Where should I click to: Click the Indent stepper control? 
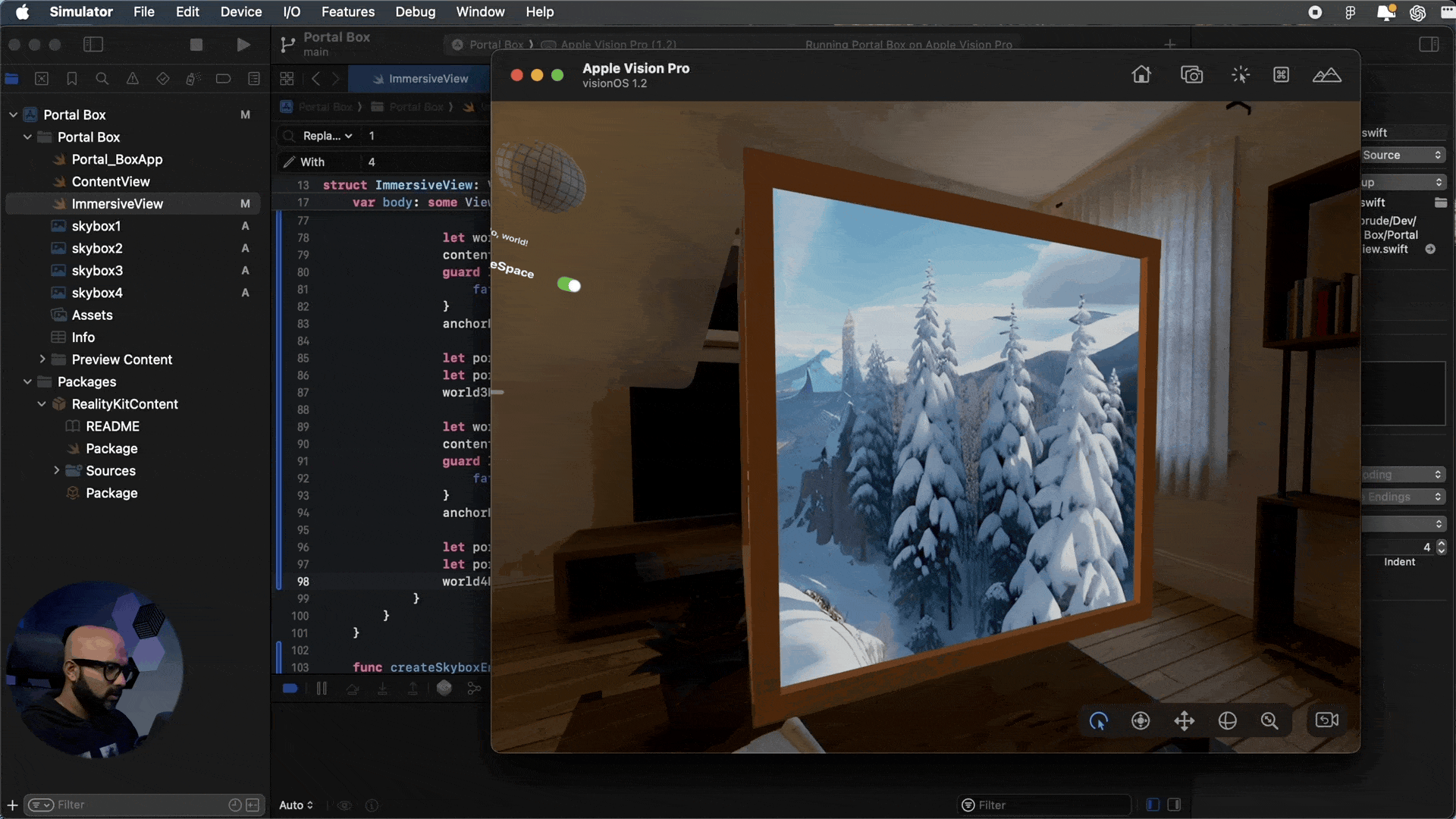pyautogui.click(x=1441, y=547)
